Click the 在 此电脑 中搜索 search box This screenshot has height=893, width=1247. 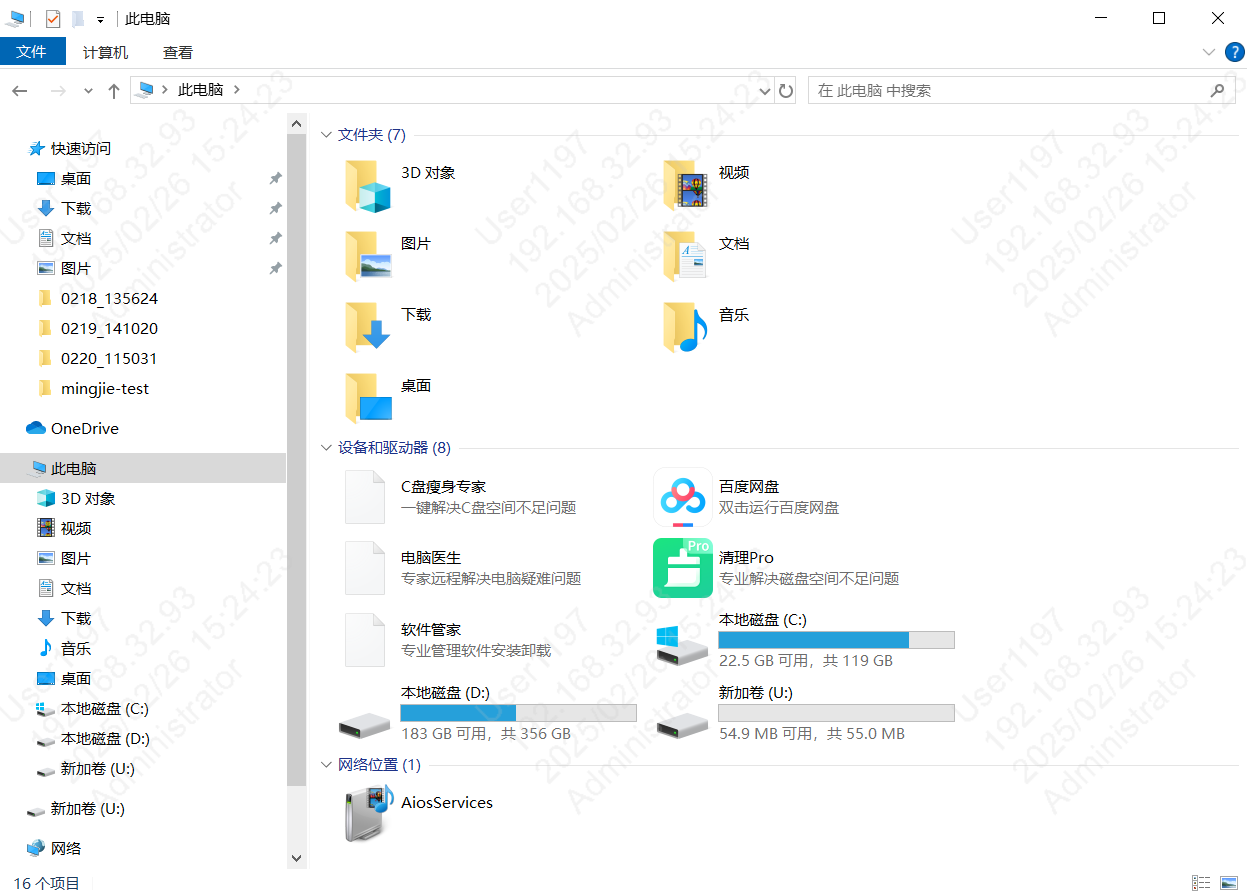click(1010, 90)
